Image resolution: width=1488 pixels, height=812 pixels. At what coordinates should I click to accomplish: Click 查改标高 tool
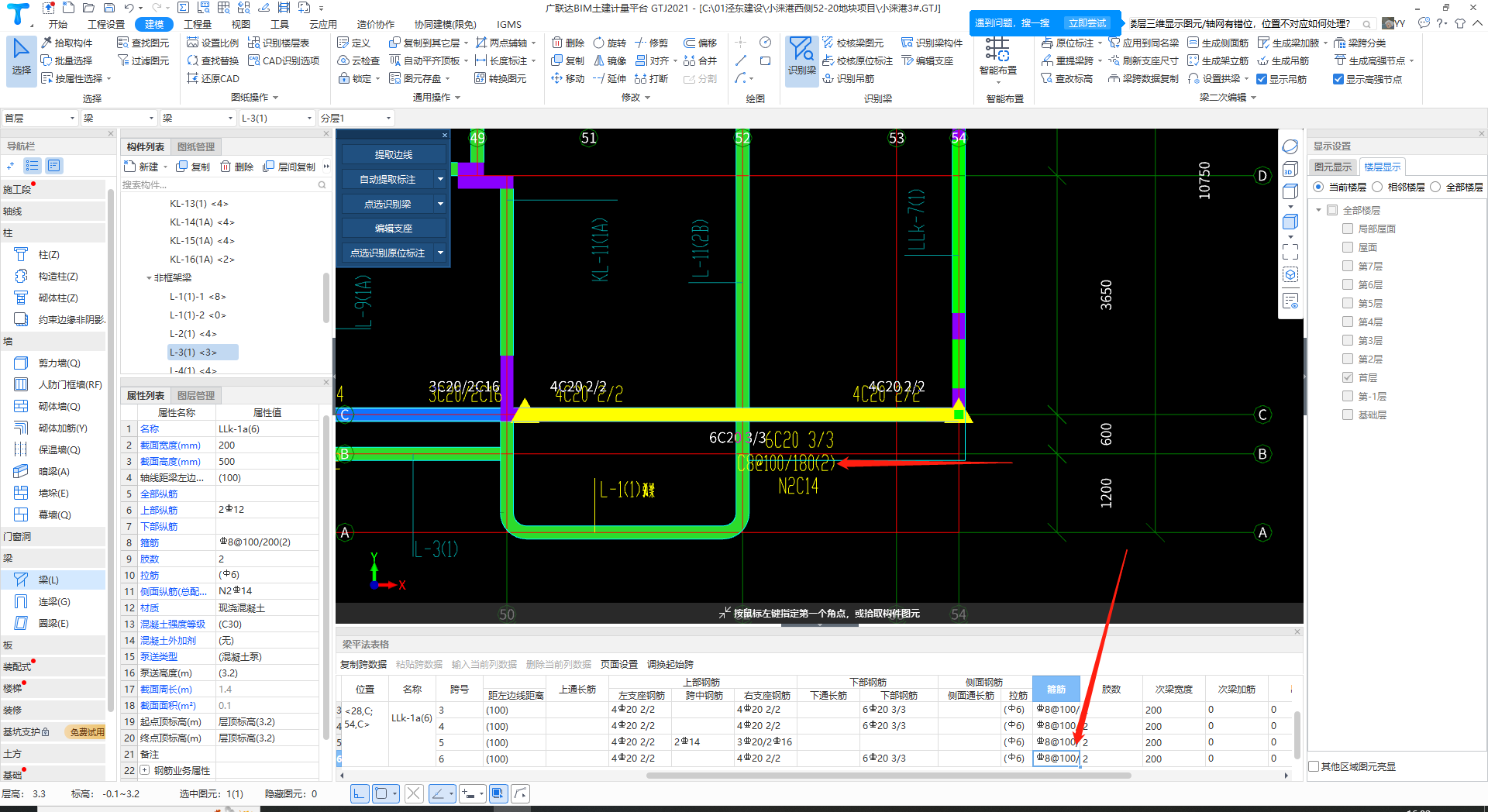point(1066,78)
